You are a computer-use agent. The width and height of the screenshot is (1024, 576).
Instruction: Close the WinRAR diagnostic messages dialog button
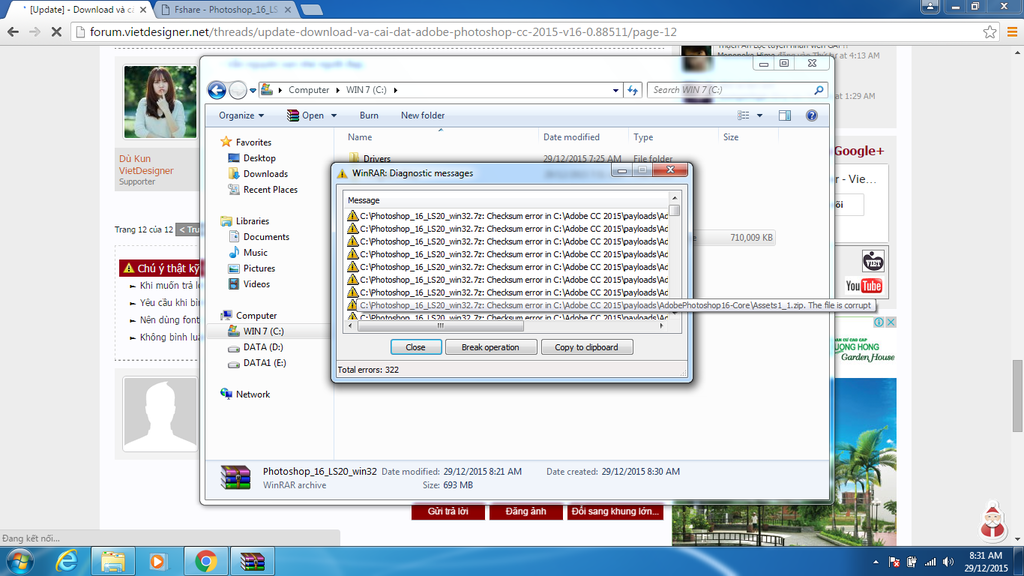(x=416, y=347)
